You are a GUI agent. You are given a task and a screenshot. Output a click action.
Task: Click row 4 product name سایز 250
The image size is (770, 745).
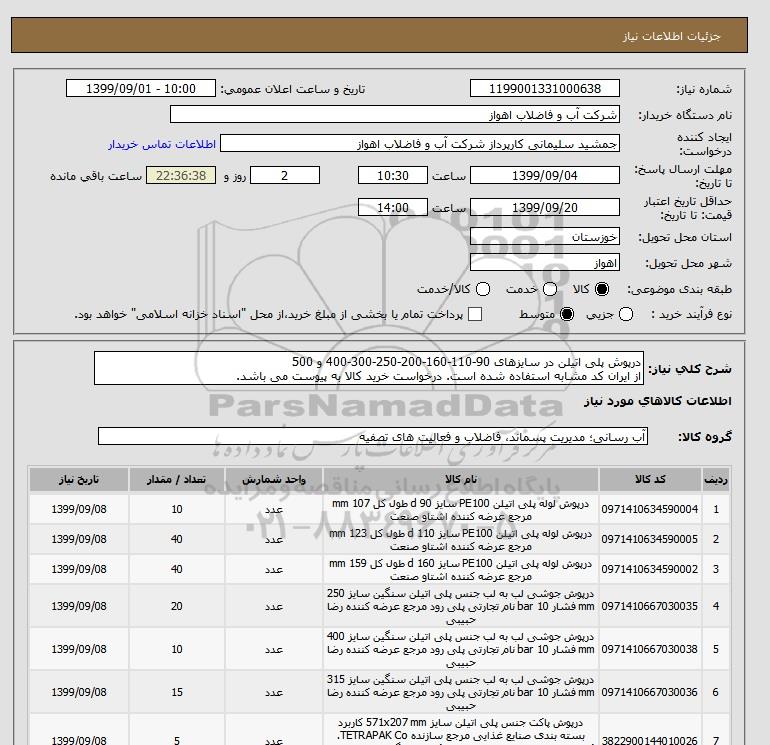[x=461, y=607]
